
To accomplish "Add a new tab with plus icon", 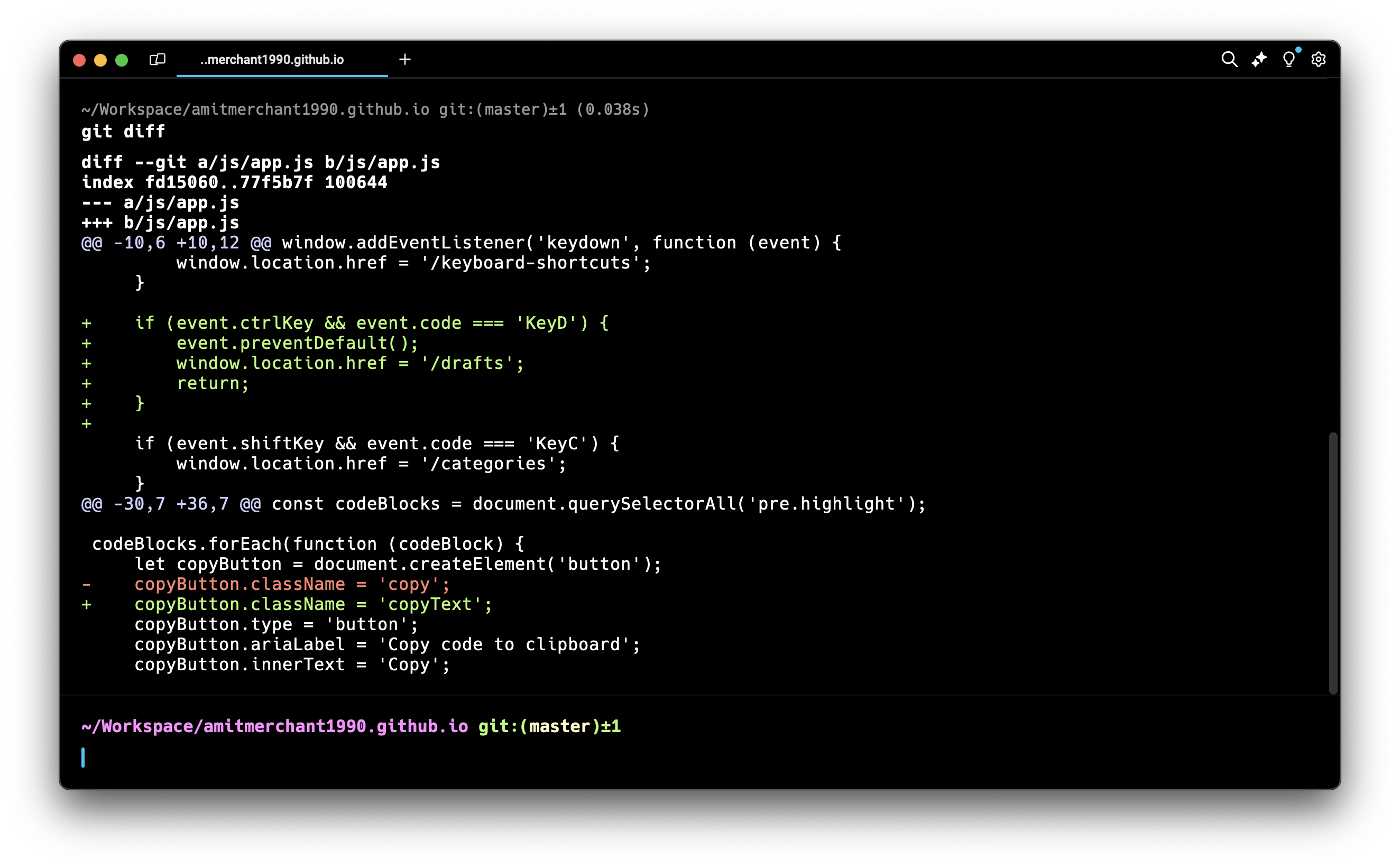I will coord(404,59).
